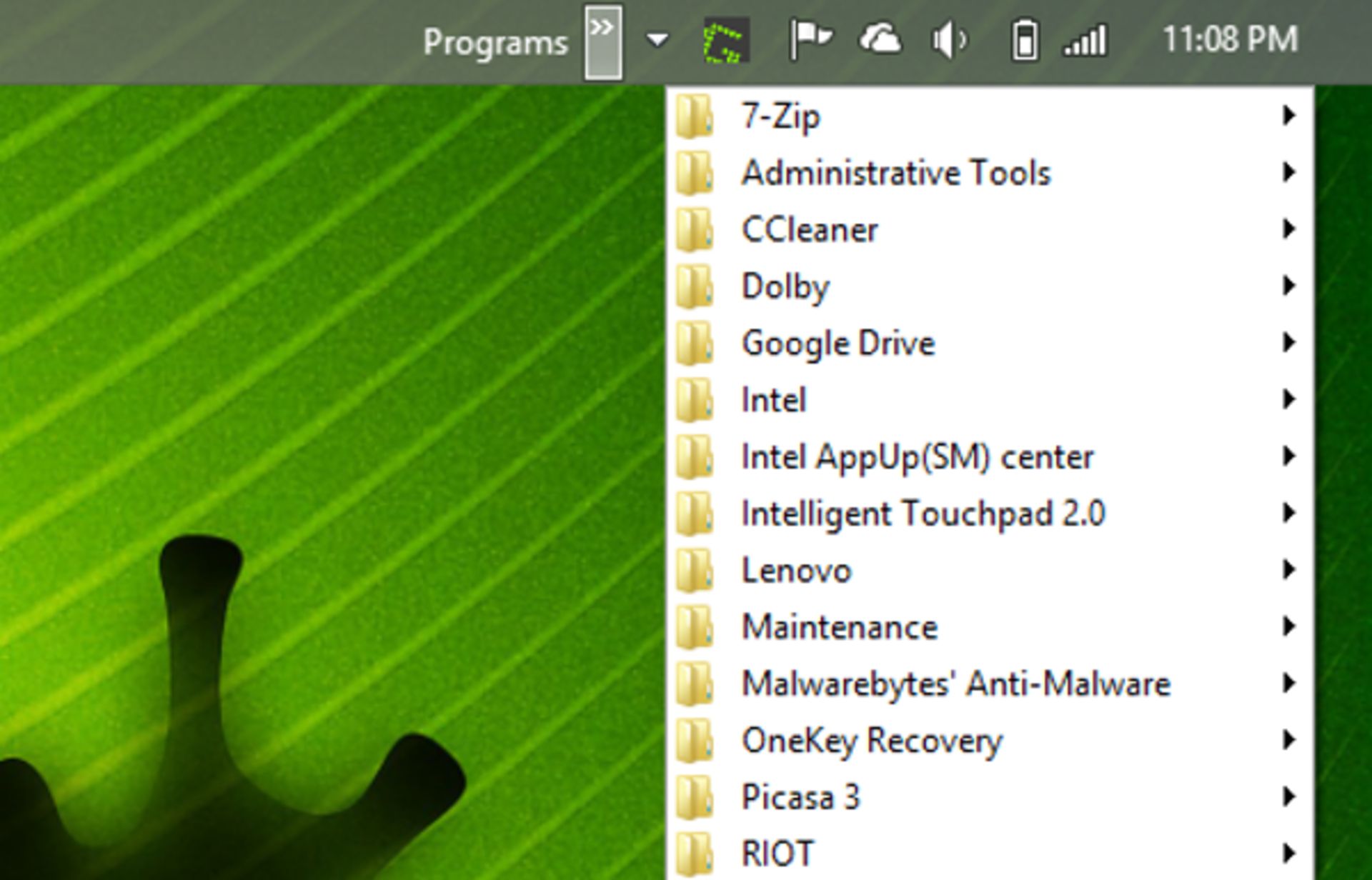Screen dimensions: 1372x880
Task: Open the Lenovo menu entry
Action: click(x=990, y=570)
